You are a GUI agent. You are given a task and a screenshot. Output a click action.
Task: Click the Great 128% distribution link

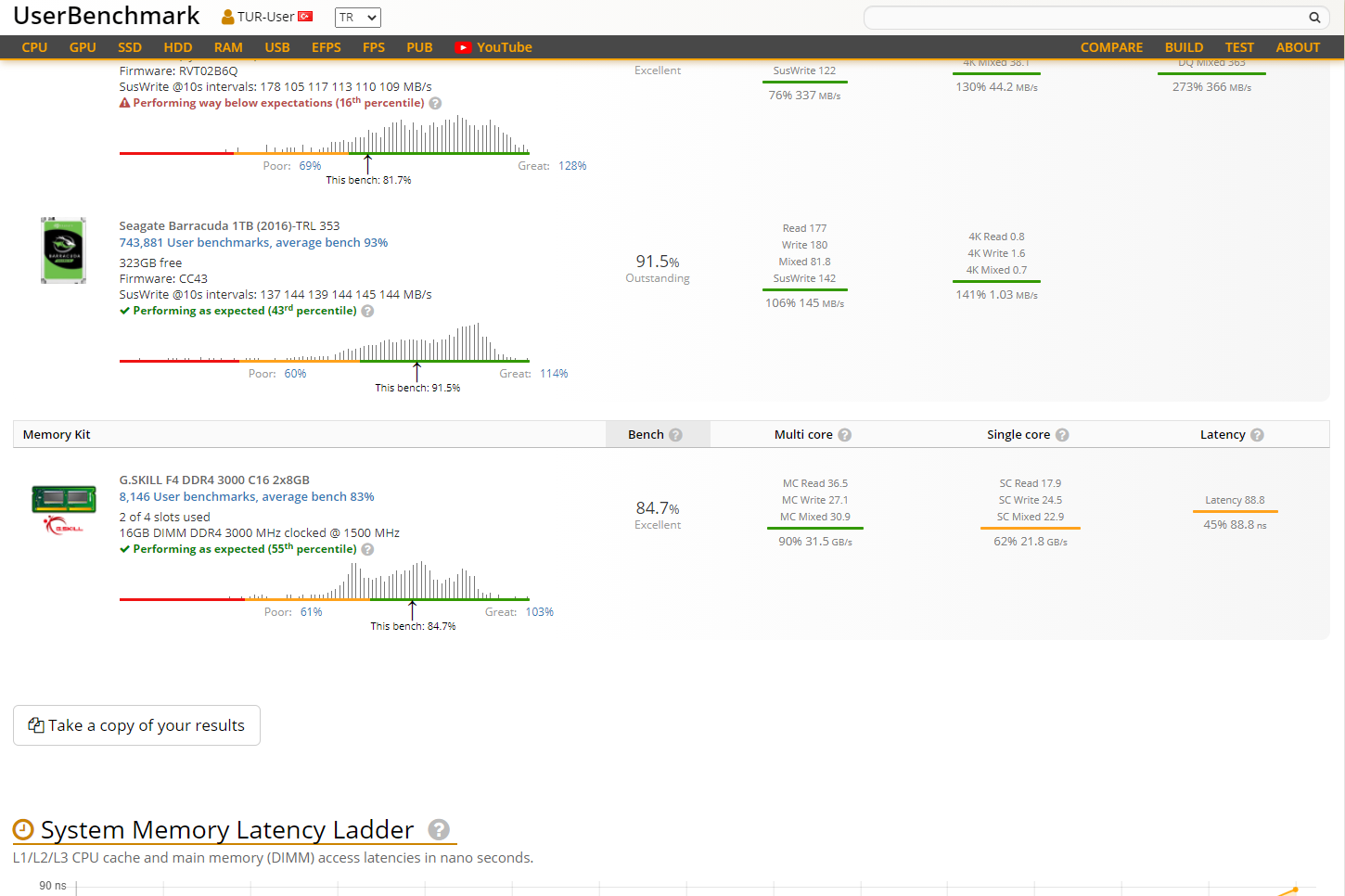(x=572, y=166)
